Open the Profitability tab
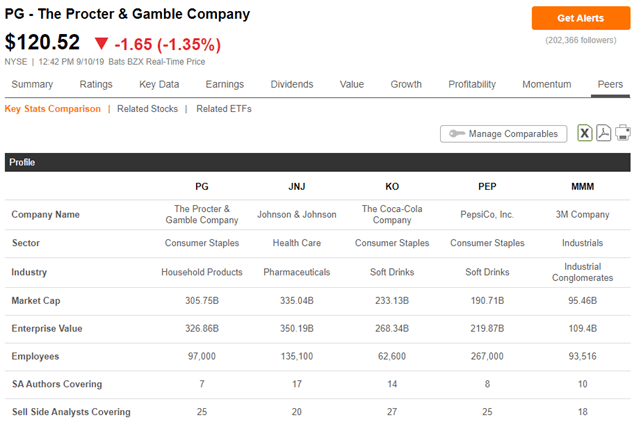 pyautogui.click(x=471, y=85)
